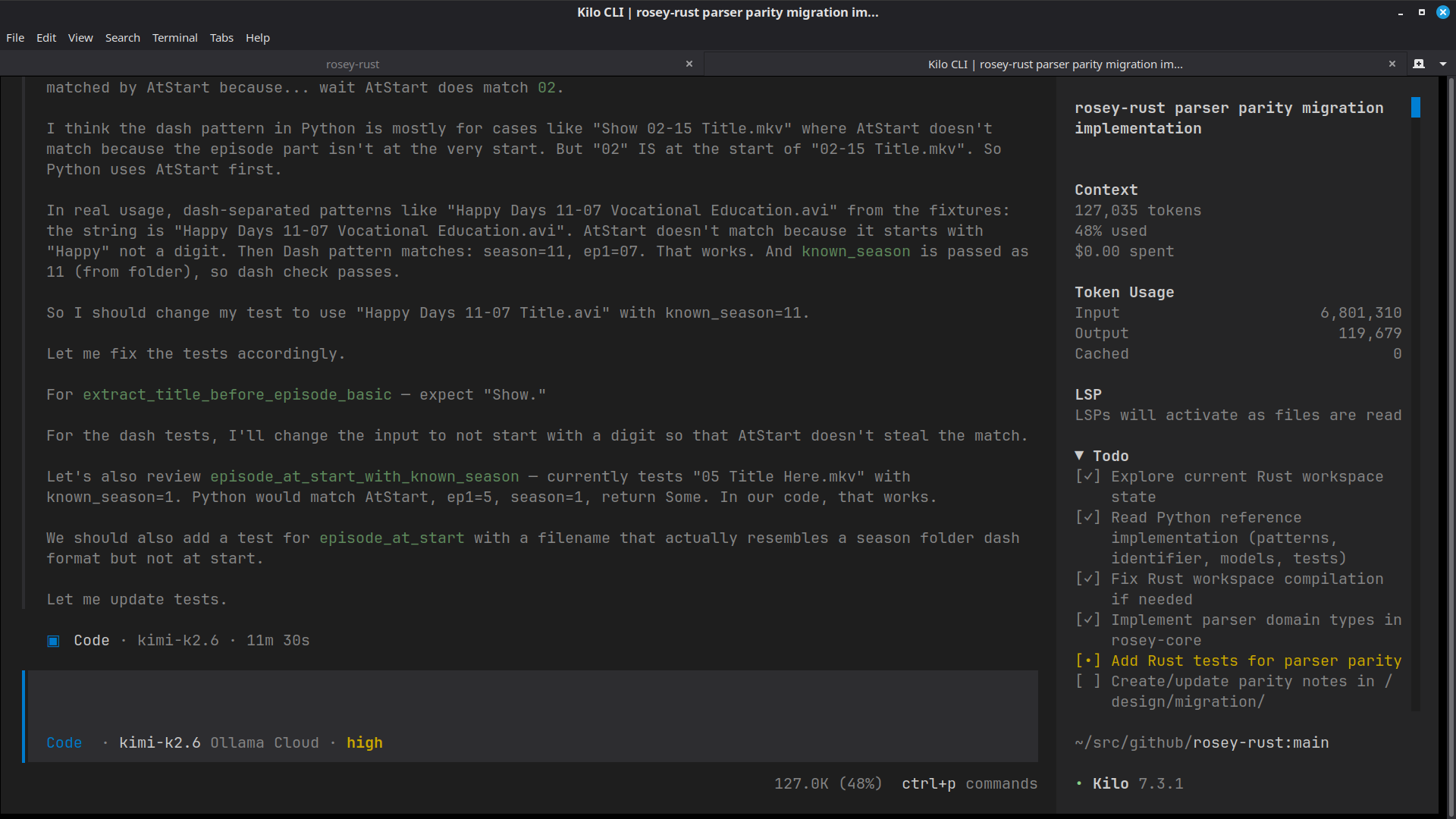Click the sidebar blue scroll indicator
The width and height of the screenshot is (1456, 819).
(x=1416, y=108)
